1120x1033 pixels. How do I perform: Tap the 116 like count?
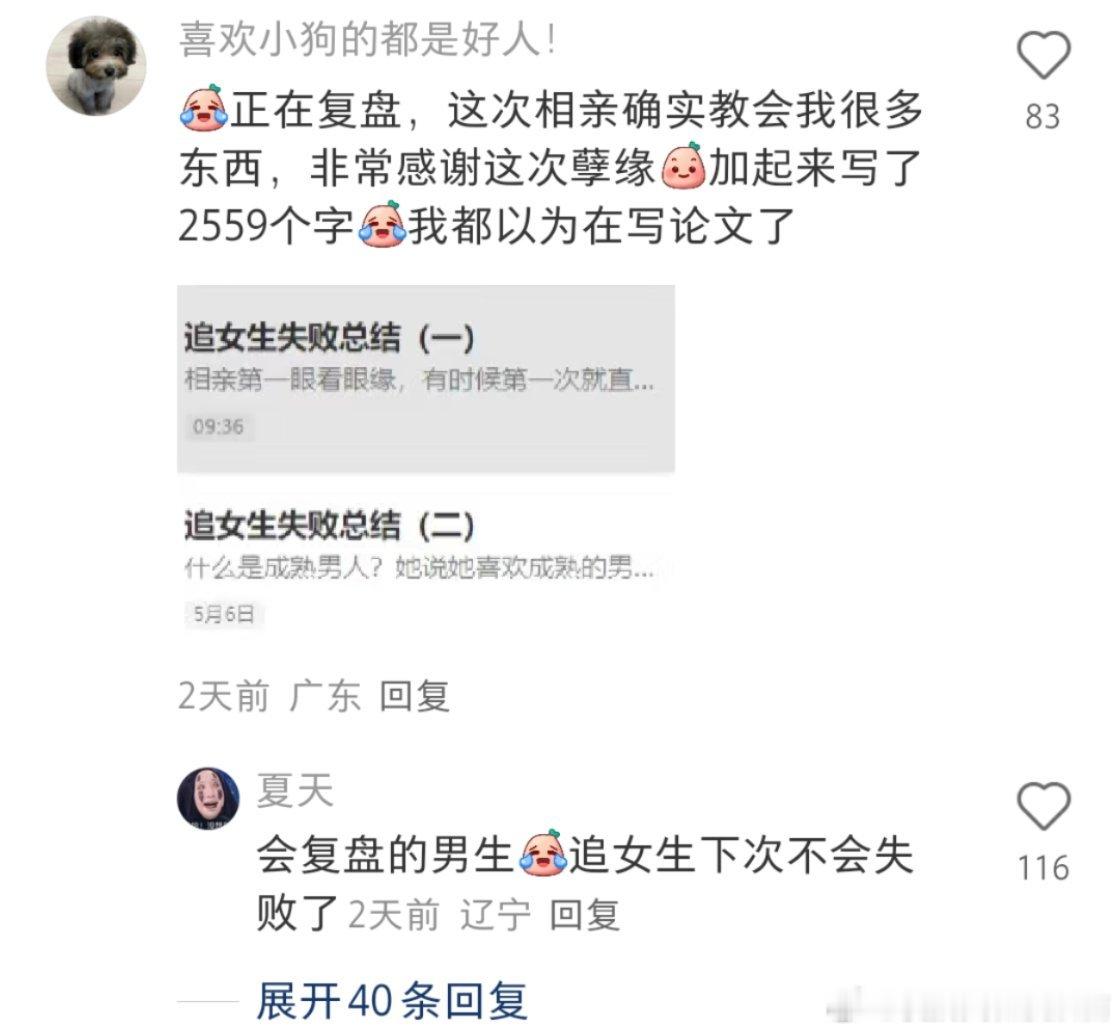1044,868
